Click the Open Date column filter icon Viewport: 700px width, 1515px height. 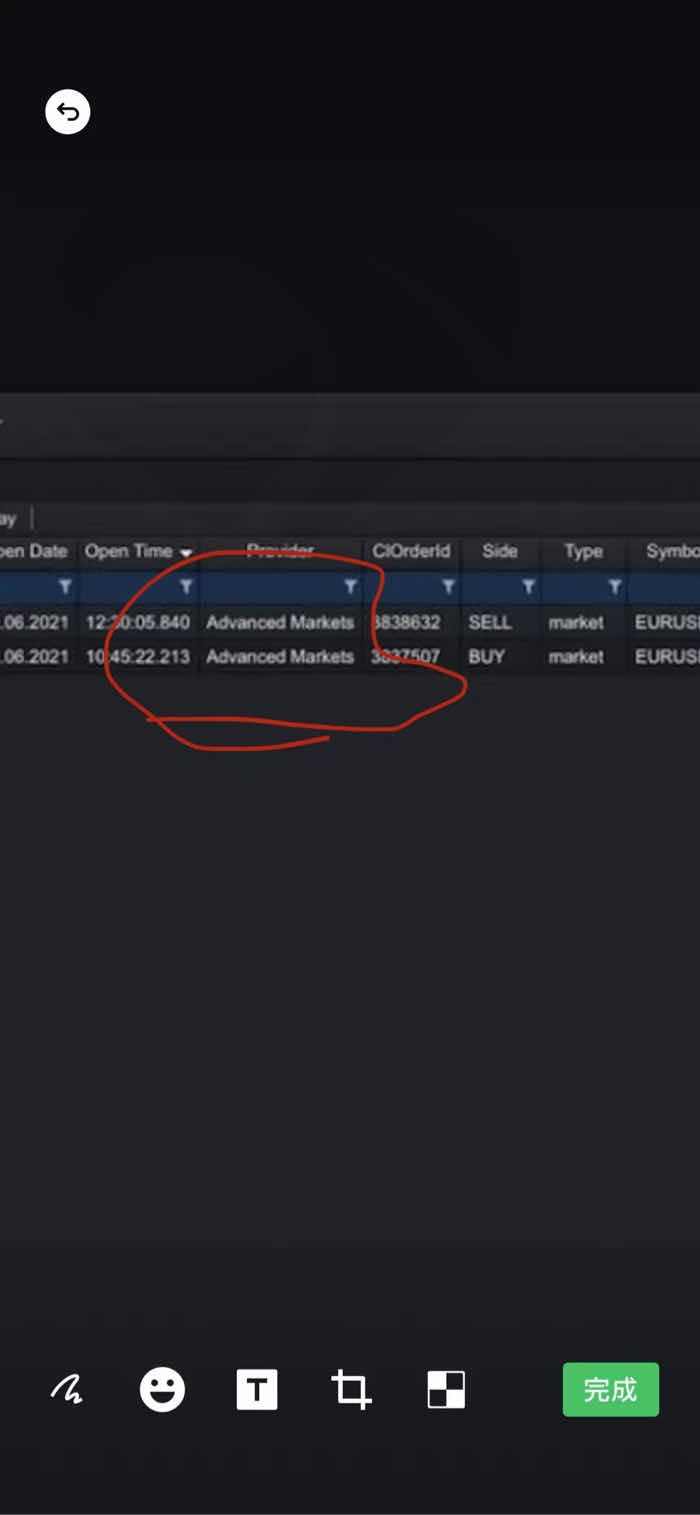click(x=65, y=586)
